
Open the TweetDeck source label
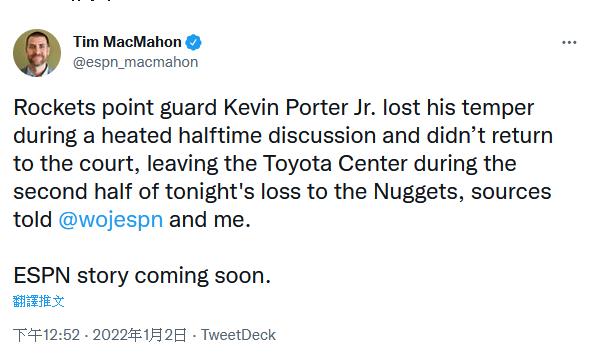coord(238,335)
